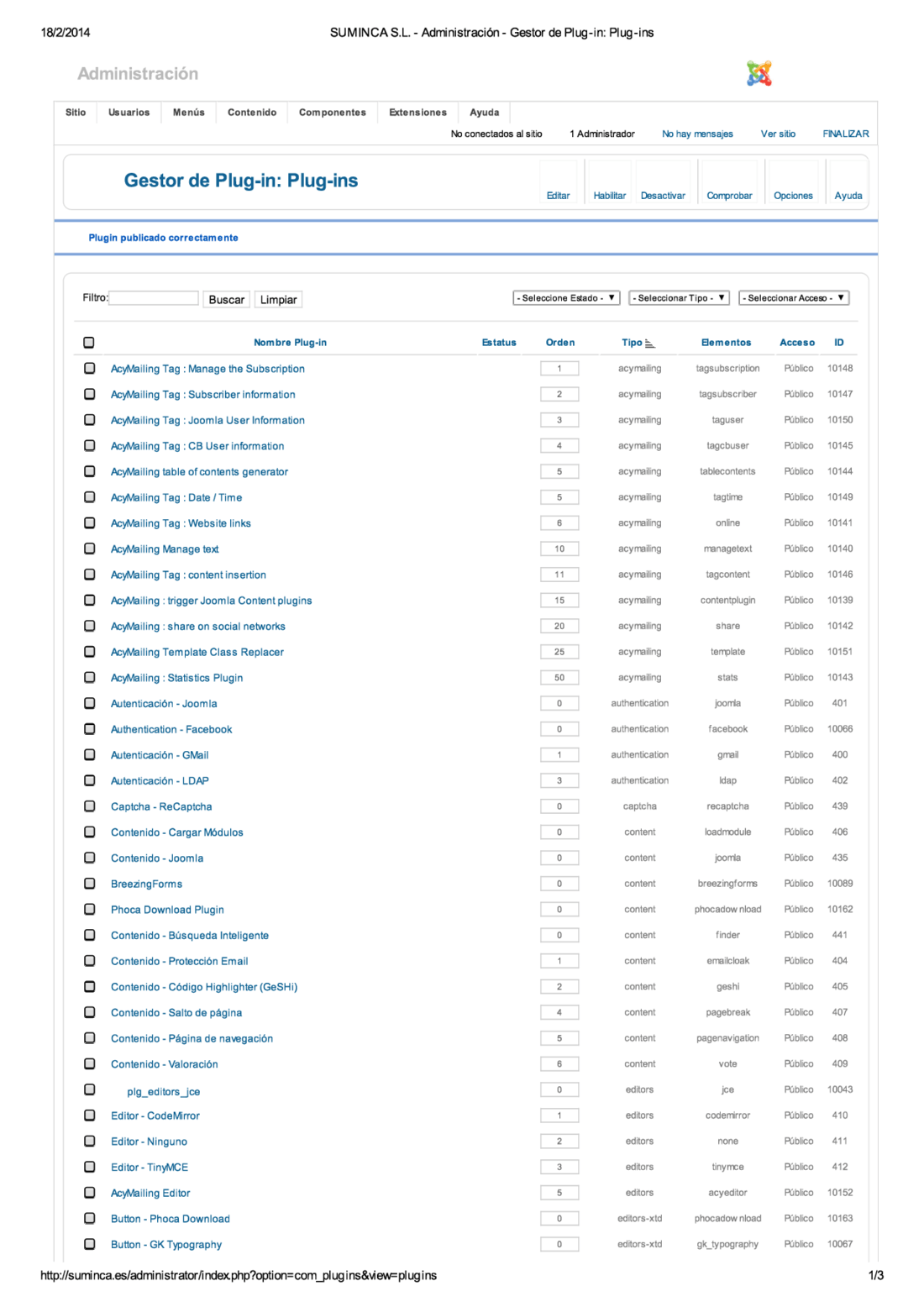Click the Administración header text
The image size is (924, 1307).
(138, 74)
